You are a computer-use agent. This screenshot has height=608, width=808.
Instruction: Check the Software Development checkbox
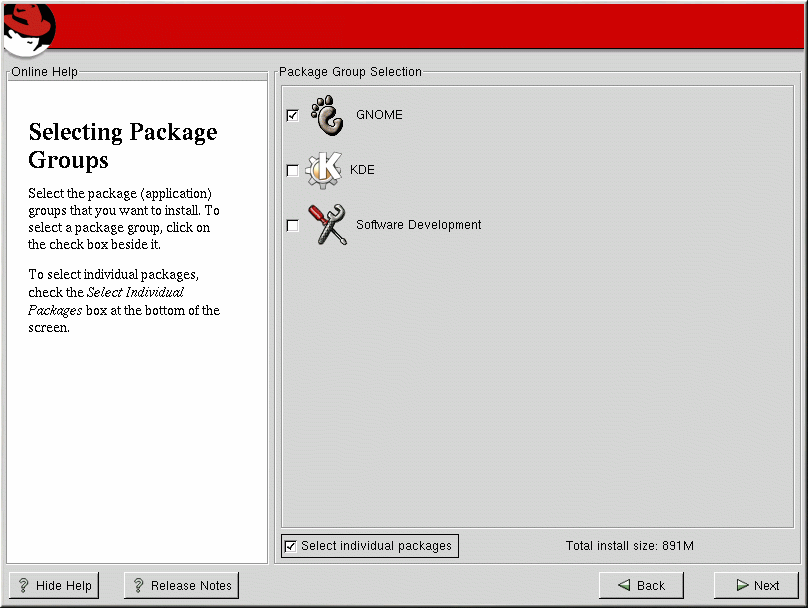292,225
